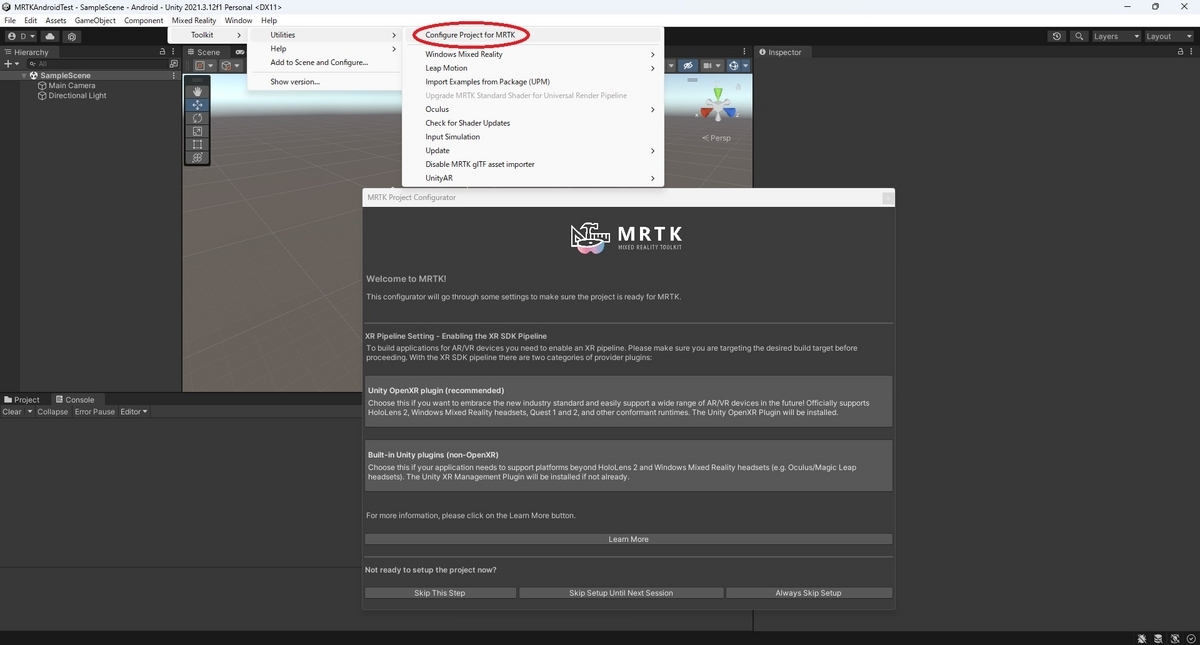Select the Move tool in Scene view
Viewport: 1200px width, 645px height.
click(198, 105)
